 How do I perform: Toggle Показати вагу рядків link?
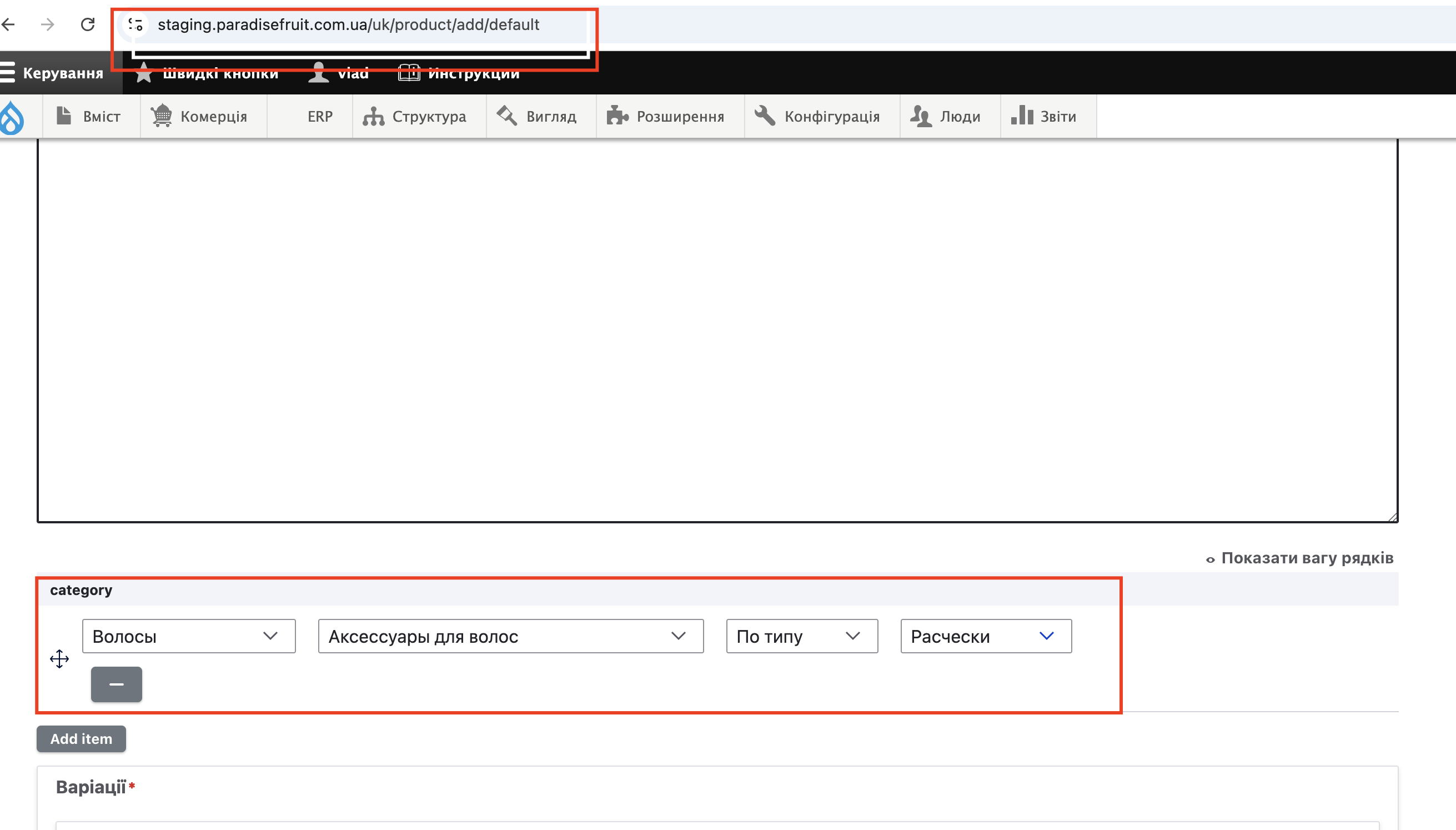pyautogui.click(x=1306, y=558)
